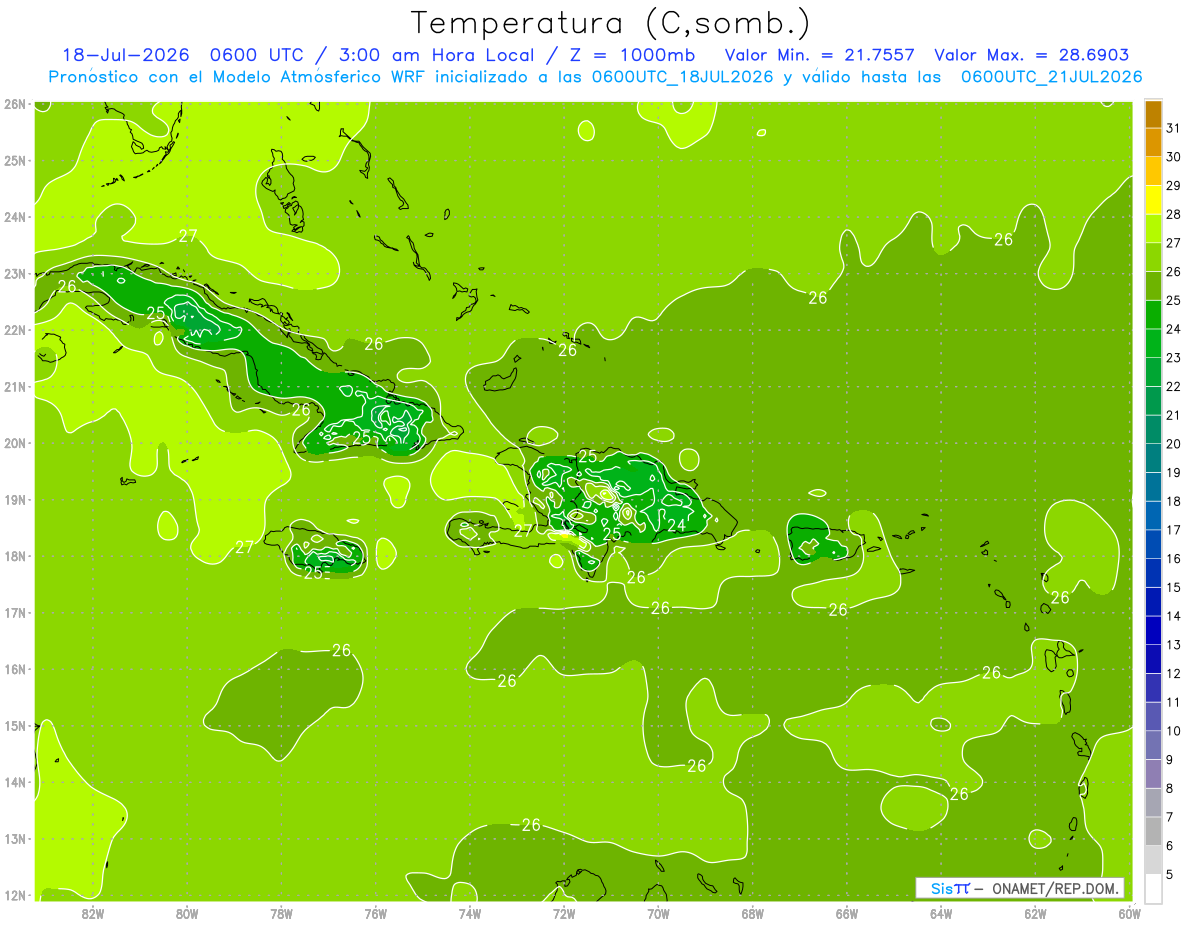This screenshot has height=927, width=1200.
Task: Click the 17N latitude axis label
Action: coord(14,613)
